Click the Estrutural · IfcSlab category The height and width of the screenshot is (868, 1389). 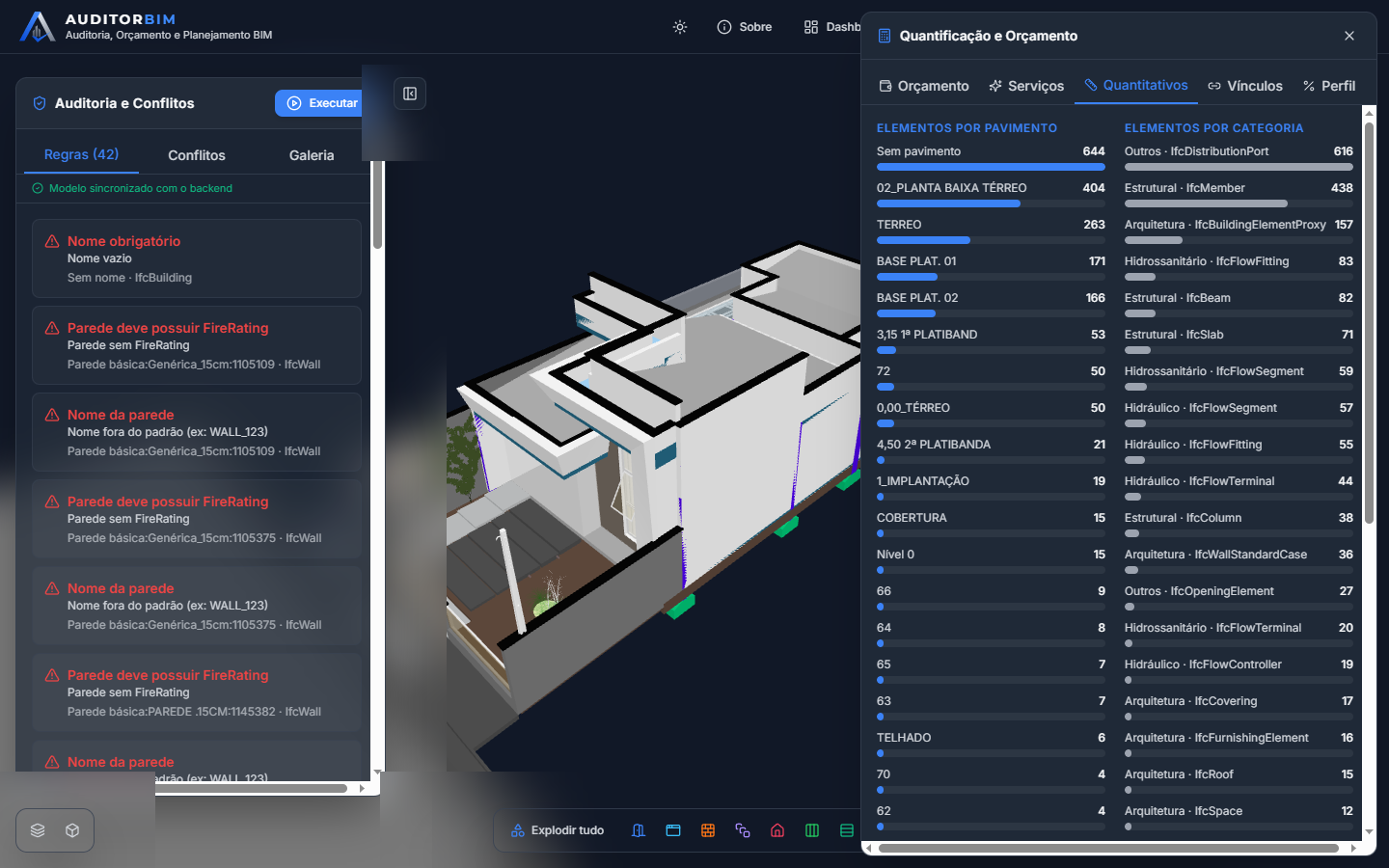[x=1239, y=340]
